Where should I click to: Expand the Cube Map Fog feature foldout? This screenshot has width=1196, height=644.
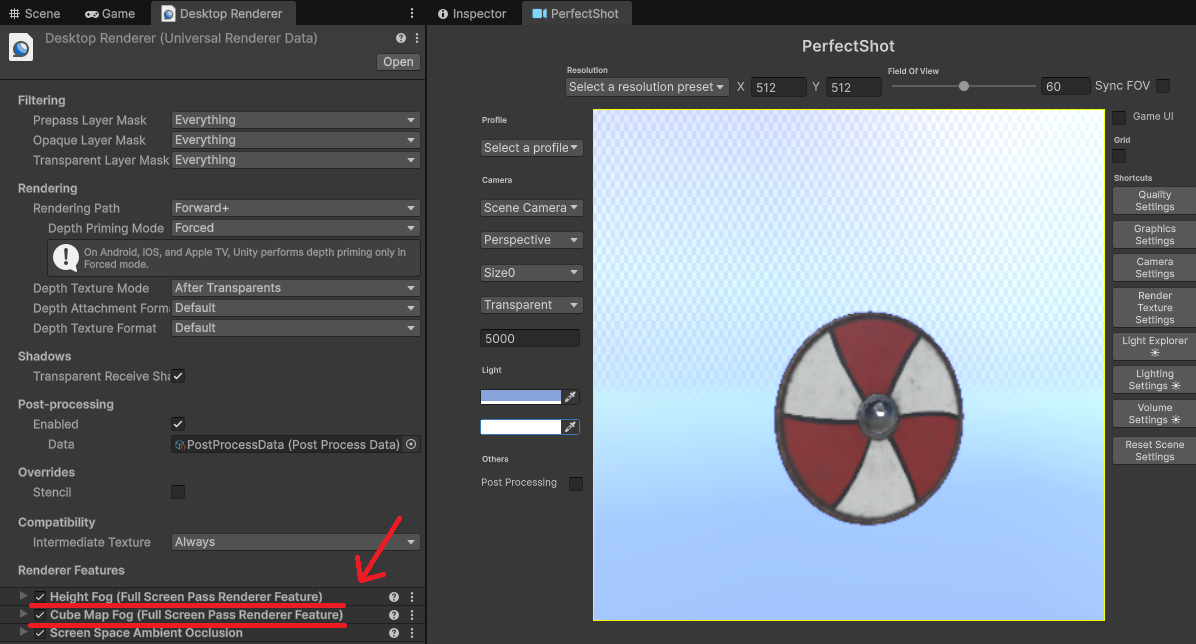24,614
